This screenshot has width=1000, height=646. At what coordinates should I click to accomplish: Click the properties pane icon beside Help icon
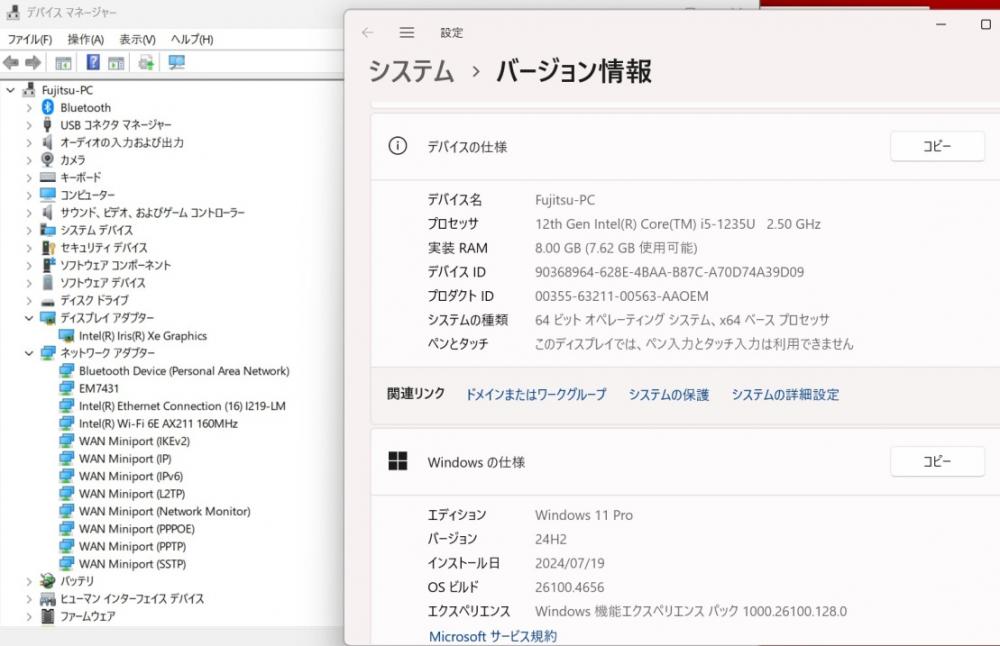coord(116,62)
